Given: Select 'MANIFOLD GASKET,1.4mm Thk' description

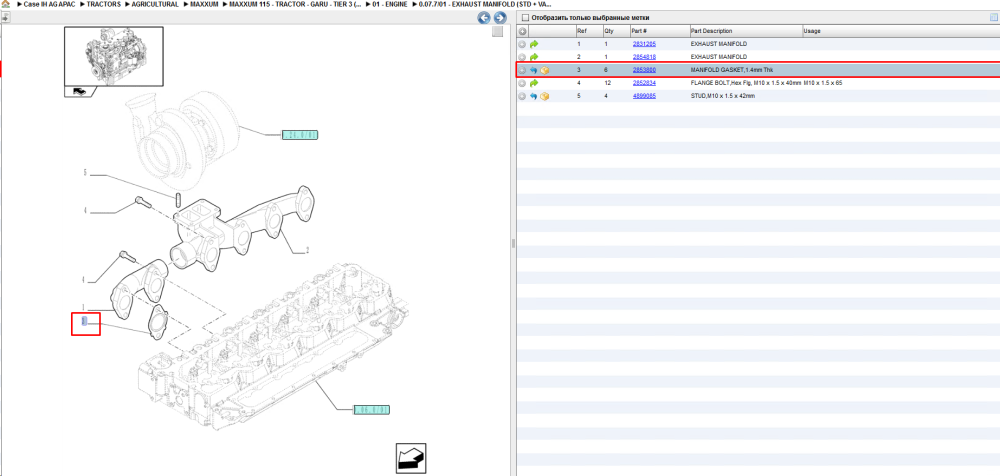Looking at the screenshot, I should 732,70.
